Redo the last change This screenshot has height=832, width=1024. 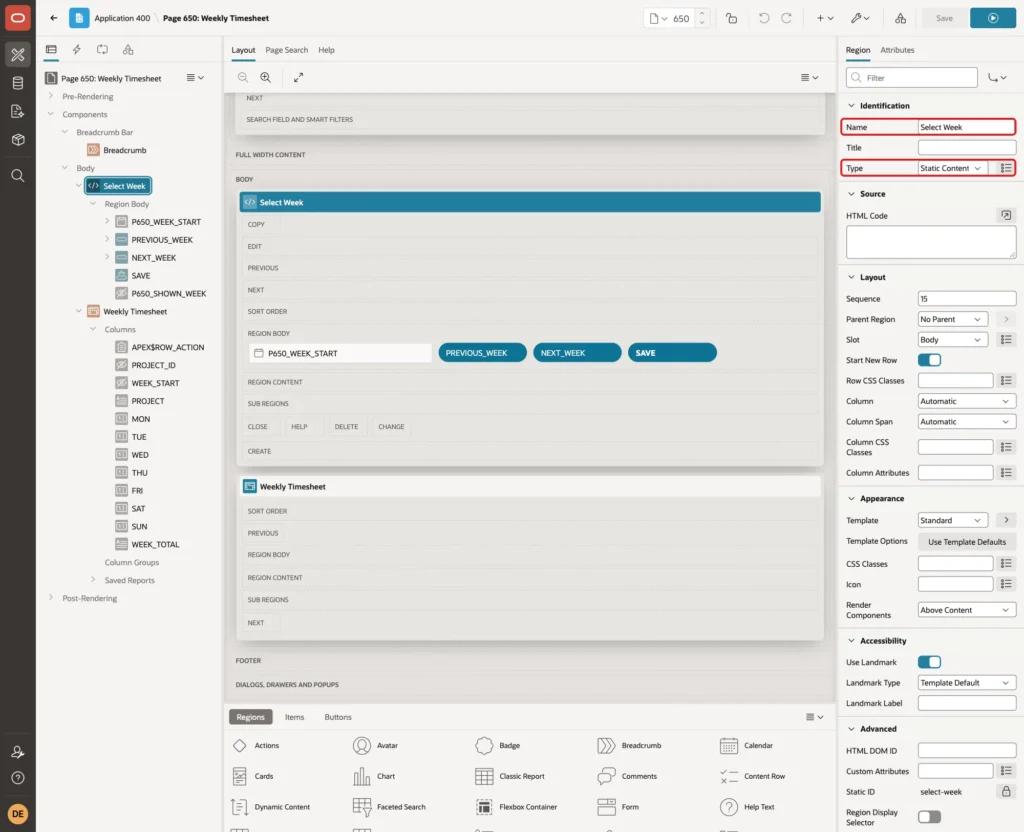pyautogui.click(x=786, y=18)
